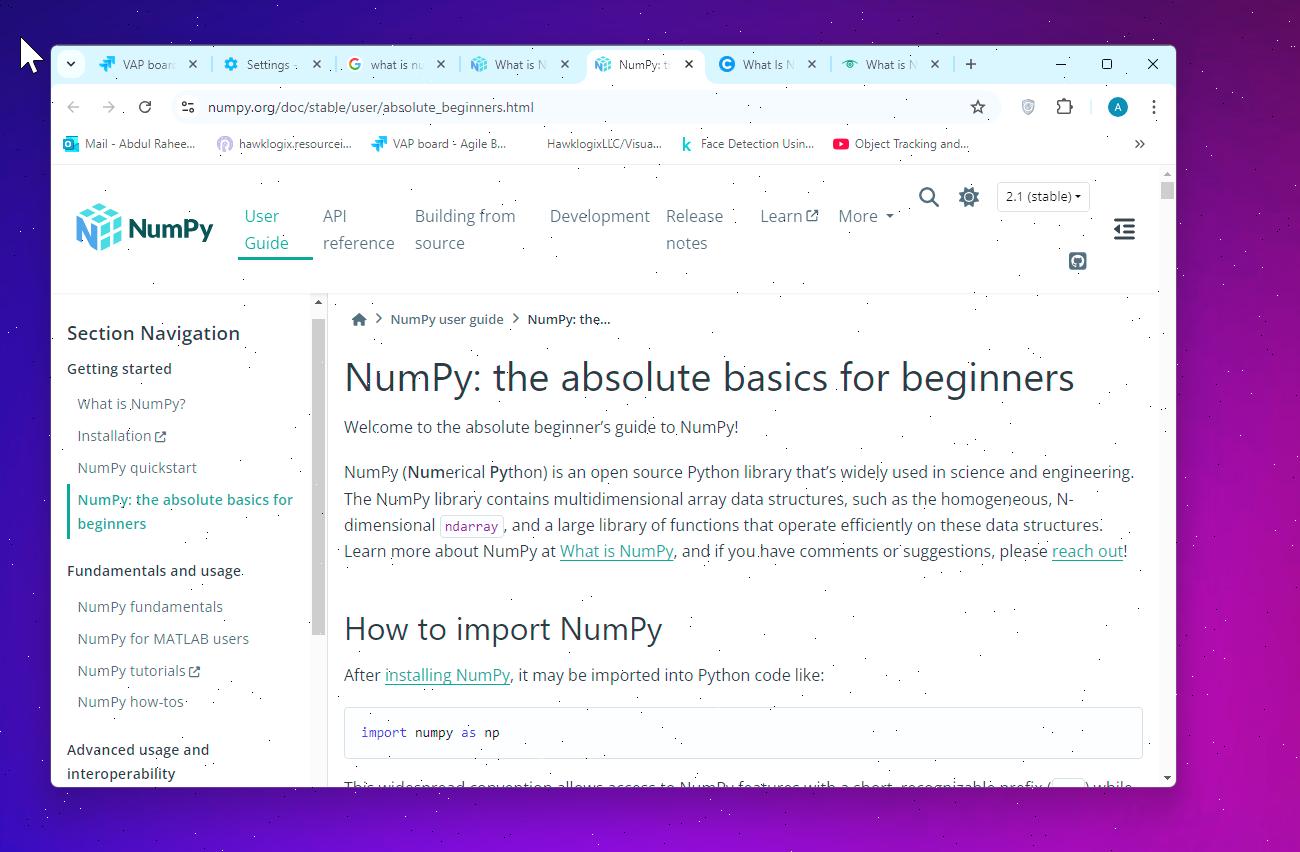This screenshot has height=852, width=1300.
Task: Open Building from source nav item
Action: click(465, 229)
